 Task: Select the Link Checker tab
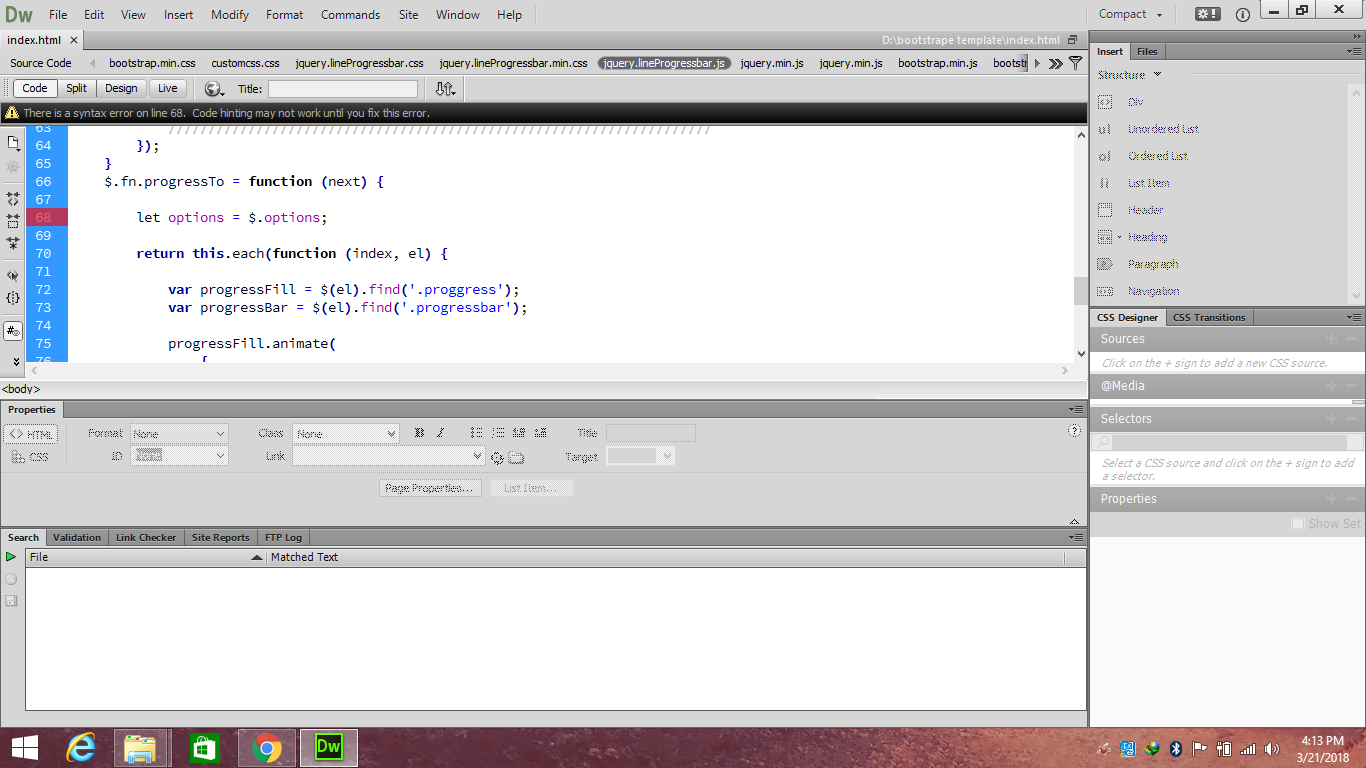(146, 537)
